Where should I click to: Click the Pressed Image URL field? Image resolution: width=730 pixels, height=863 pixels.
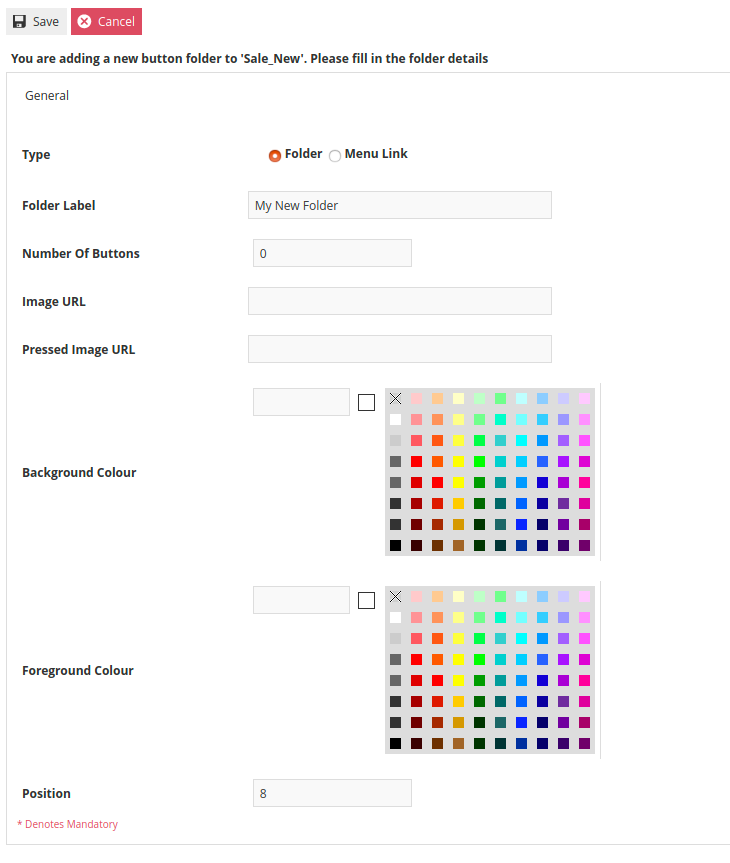[400, 349]
